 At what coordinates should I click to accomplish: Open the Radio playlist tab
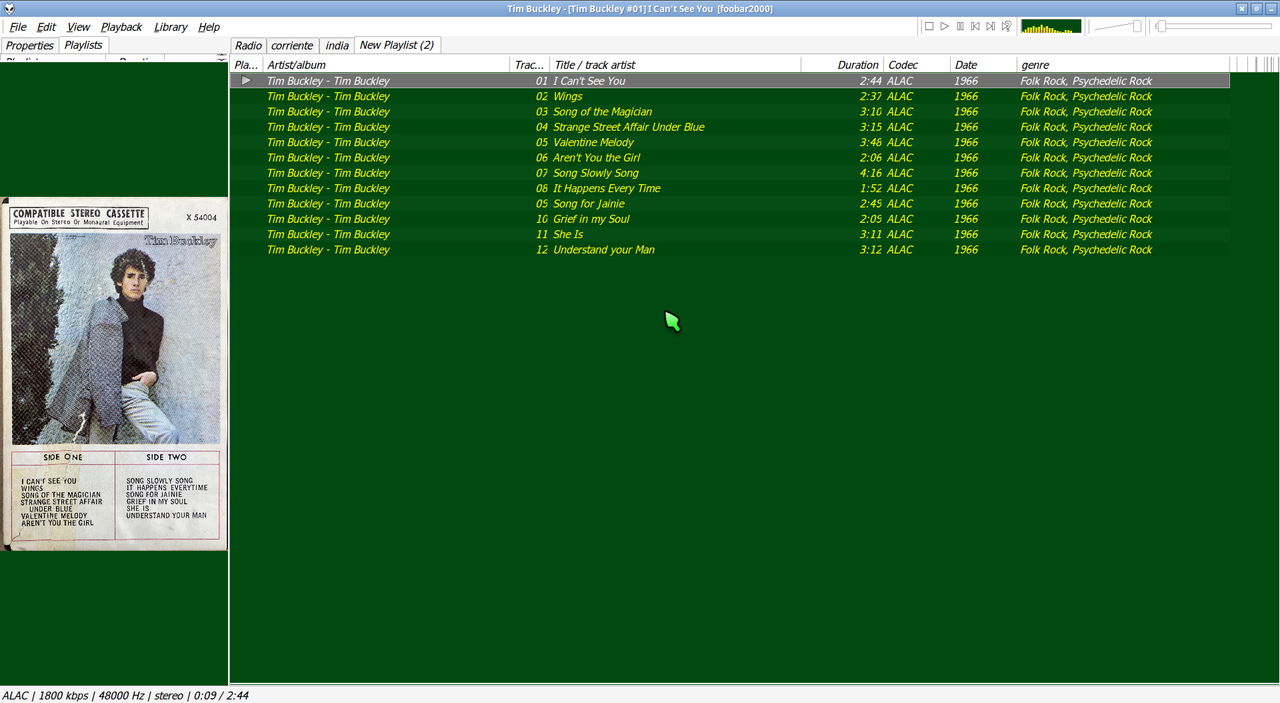(x=249, y=45)
